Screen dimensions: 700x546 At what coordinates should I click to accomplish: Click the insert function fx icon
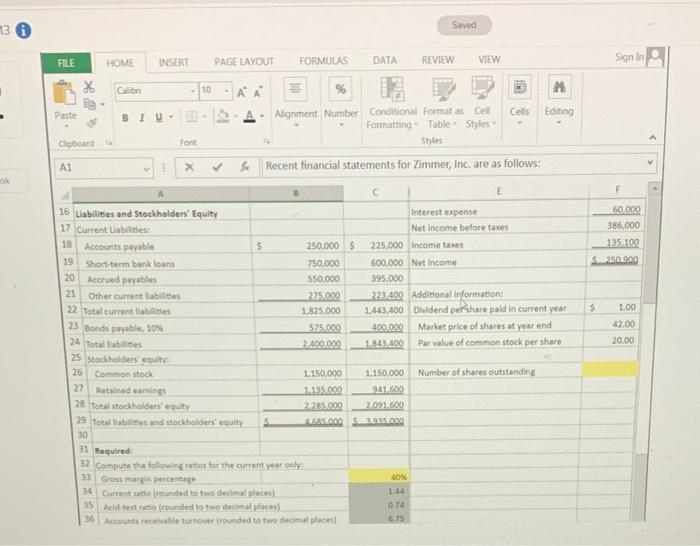pyautogui.click(x=245, y=167)
